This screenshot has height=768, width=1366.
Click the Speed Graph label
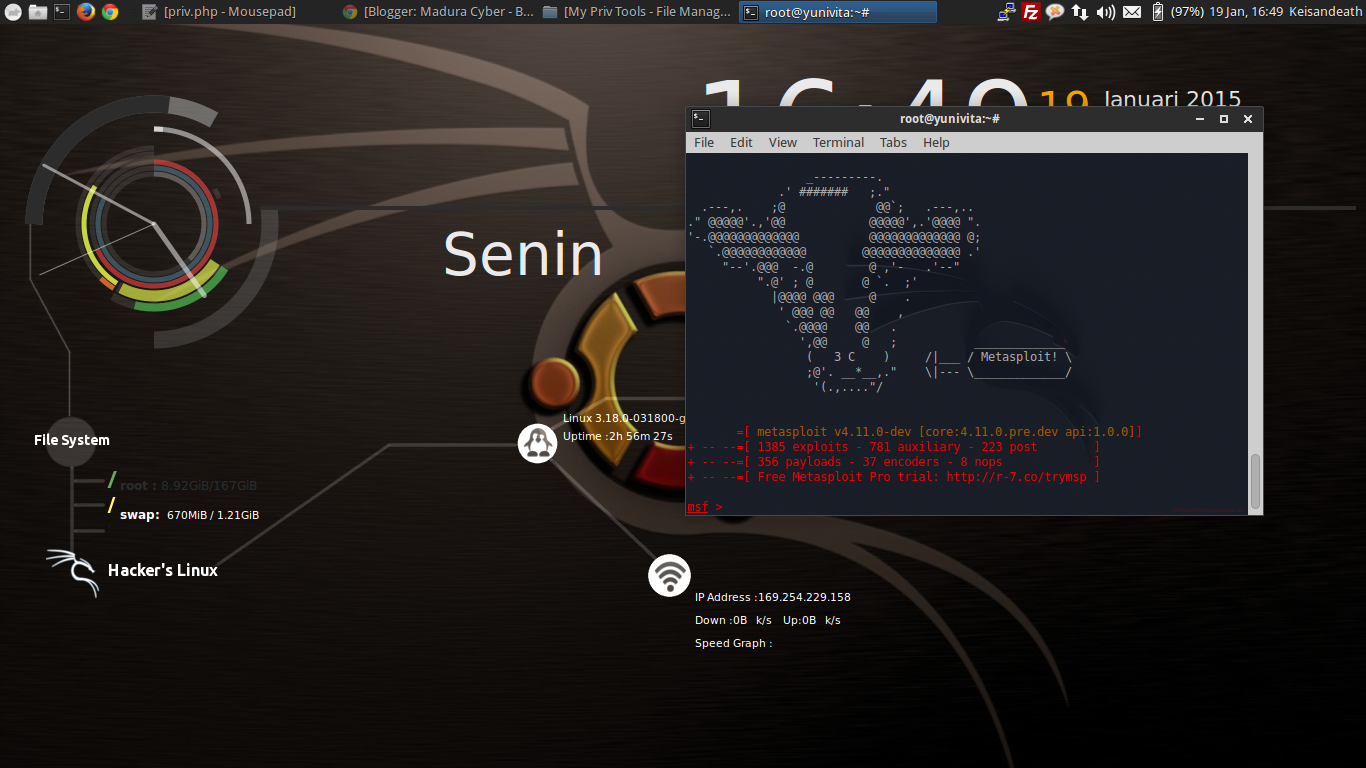734,643
